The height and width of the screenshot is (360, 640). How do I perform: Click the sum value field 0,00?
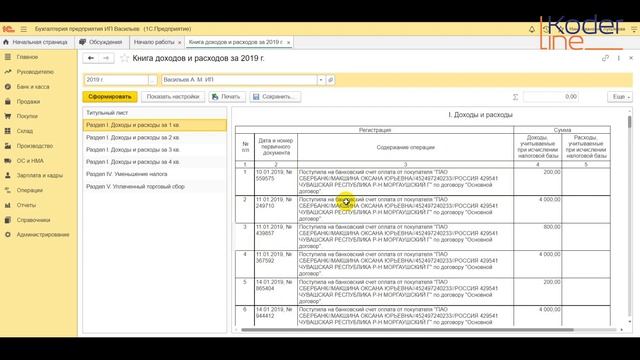point(551,97)
